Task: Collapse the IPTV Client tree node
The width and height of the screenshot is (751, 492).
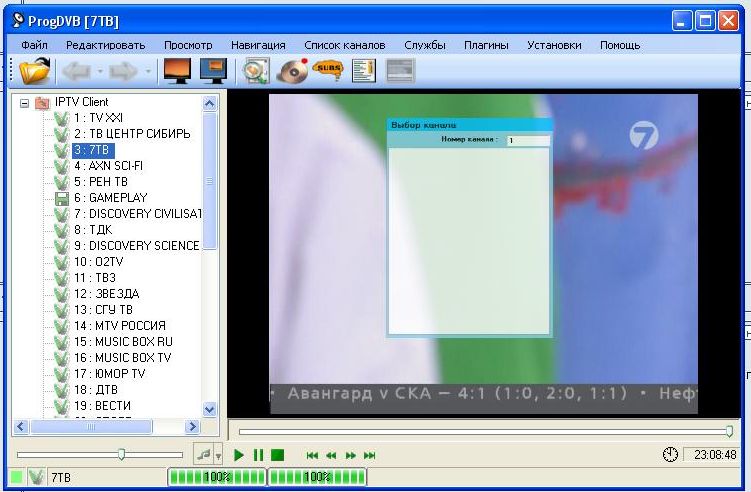Action: (24, 103)
